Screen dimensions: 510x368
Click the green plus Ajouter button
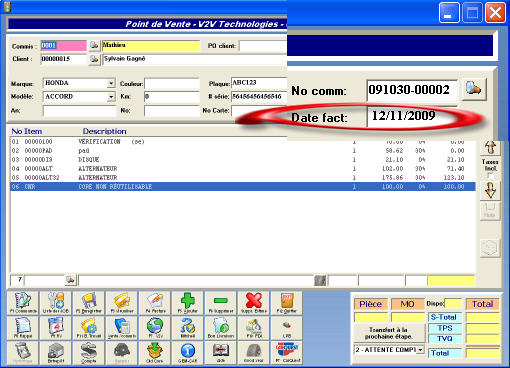(188, 303)
